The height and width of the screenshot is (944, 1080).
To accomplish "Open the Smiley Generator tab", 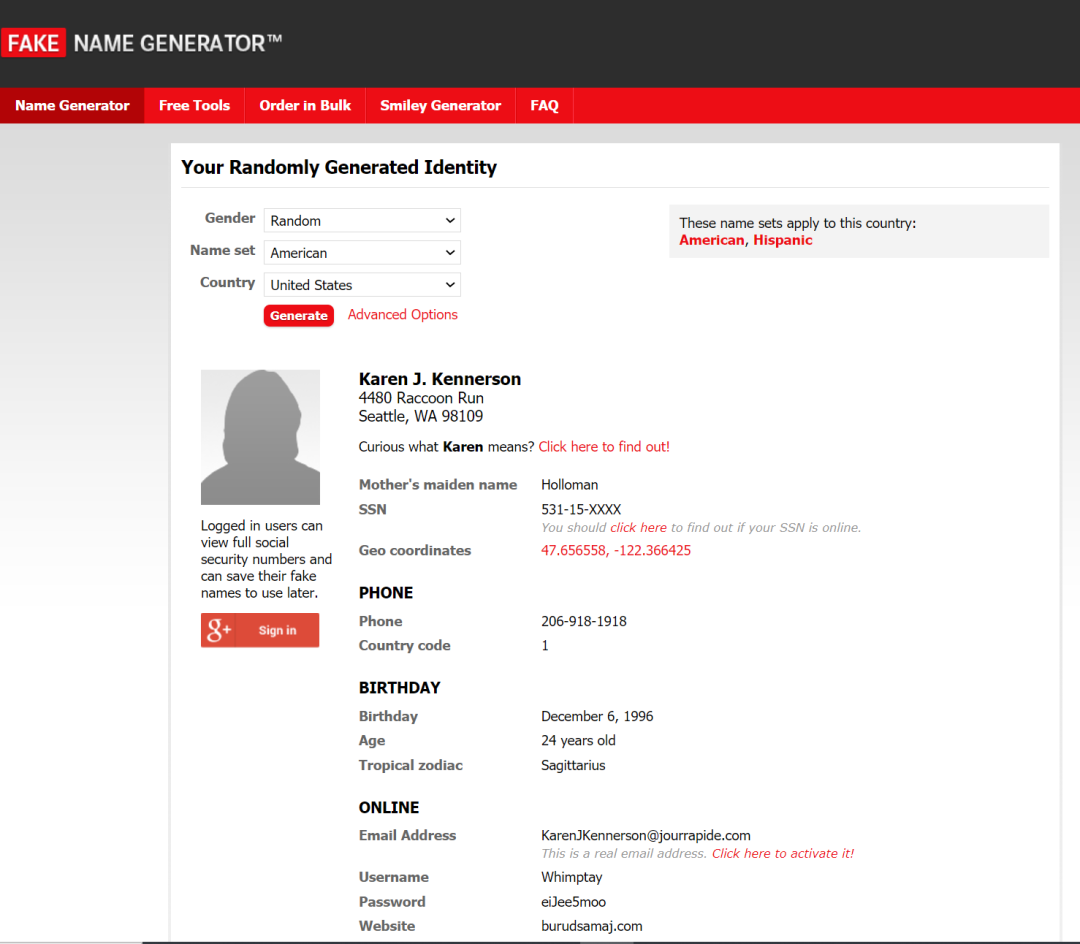I will click(440, 106).
